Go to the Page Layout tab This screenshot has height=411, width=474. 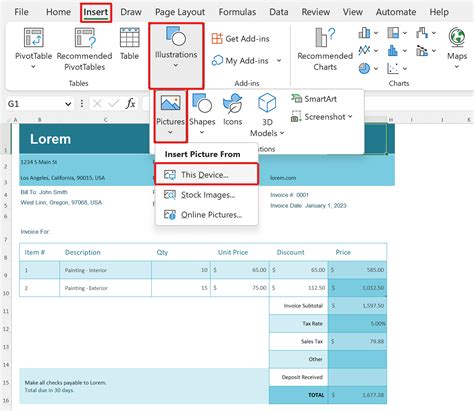pyautogui.click(x=180, y=12)
